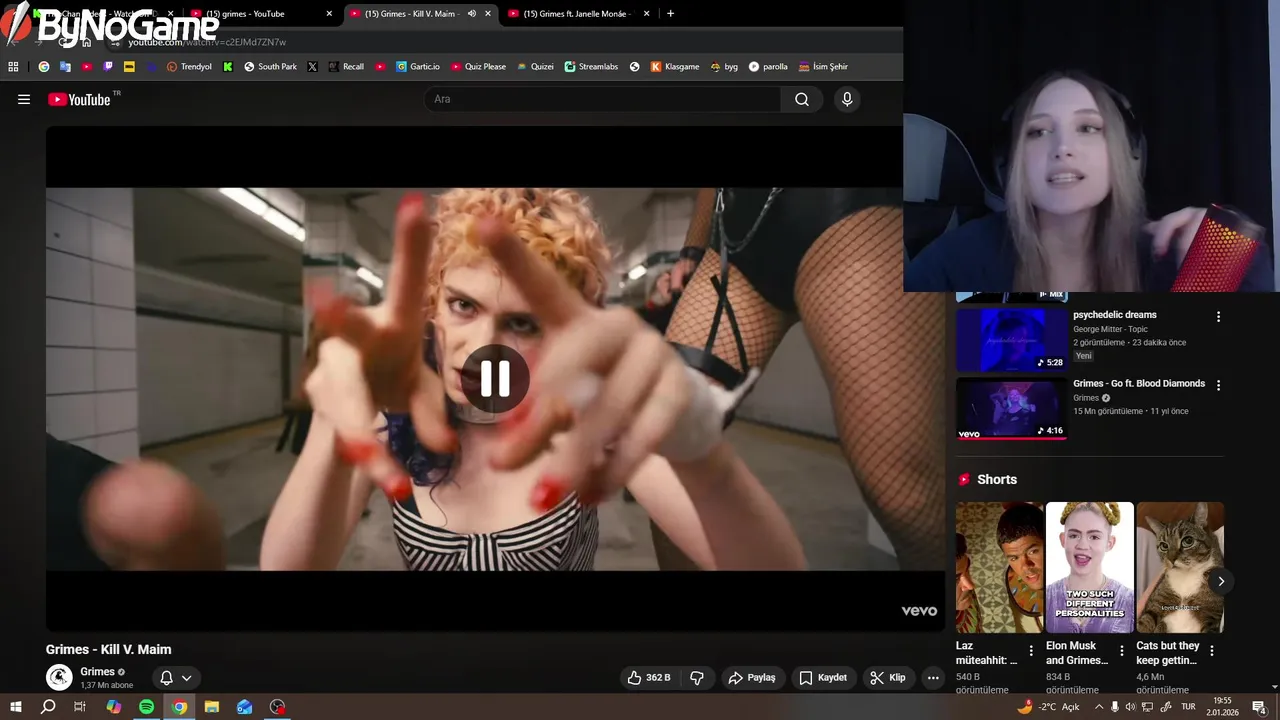Switch to the grimes - YouTube tab
Screen dimensions: 1280x720
click(x=261, y=14)
